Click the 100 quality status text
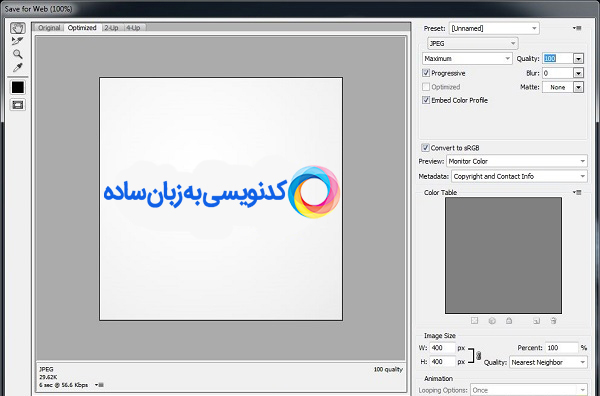Screen dimensions: 600x396 coord(388,369)
